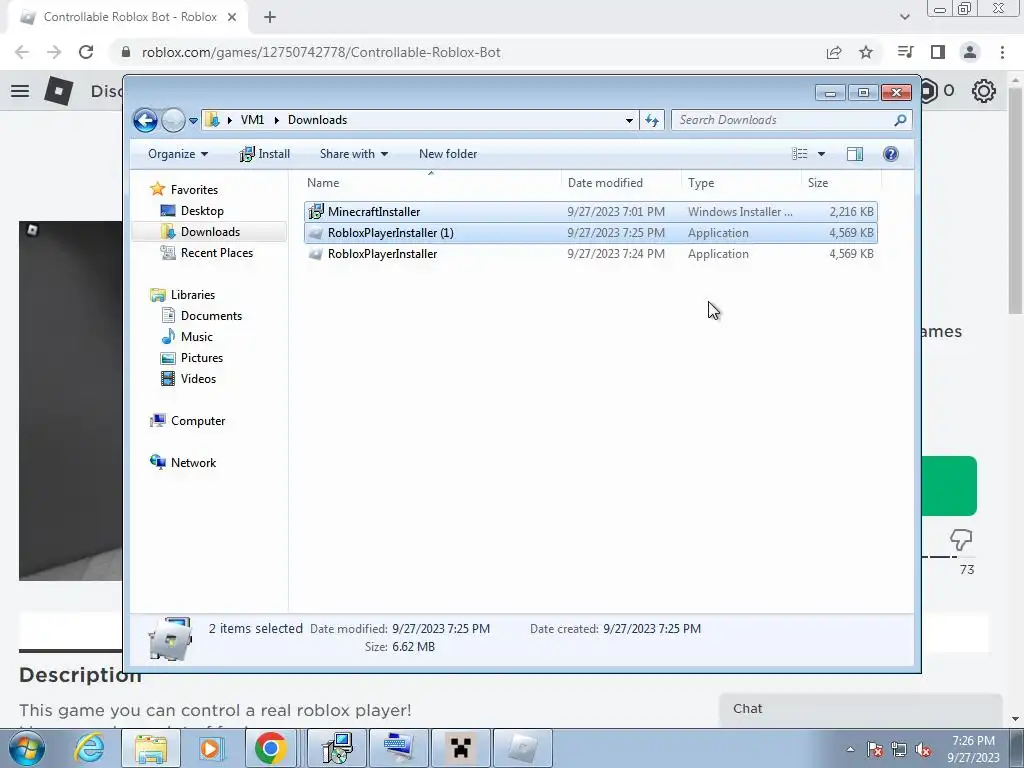Click VM1 in the address breadcrumb
The width and height of the screenshot is (1024, 768).
252,120
